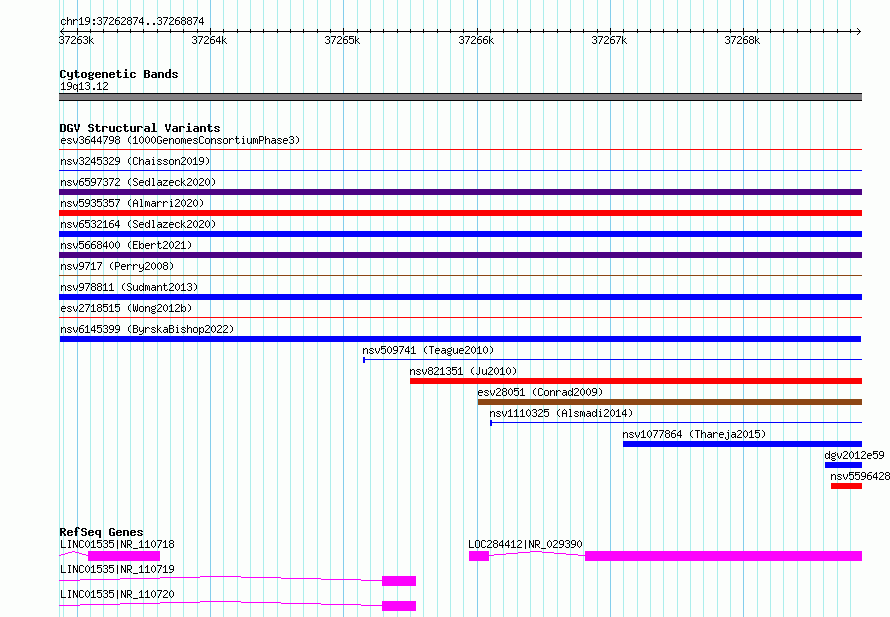This screenshot has height=617, width=890.
Task: Click the thin blue line of nsv1110325
Action: pos(676,423)
